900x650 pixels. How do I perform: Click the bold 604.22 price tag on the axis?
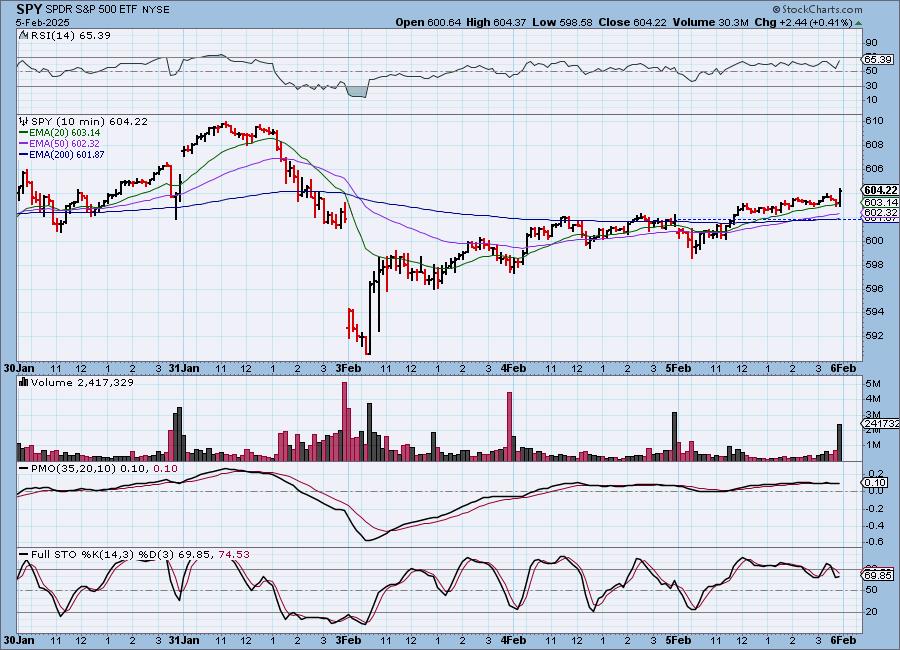879,190
